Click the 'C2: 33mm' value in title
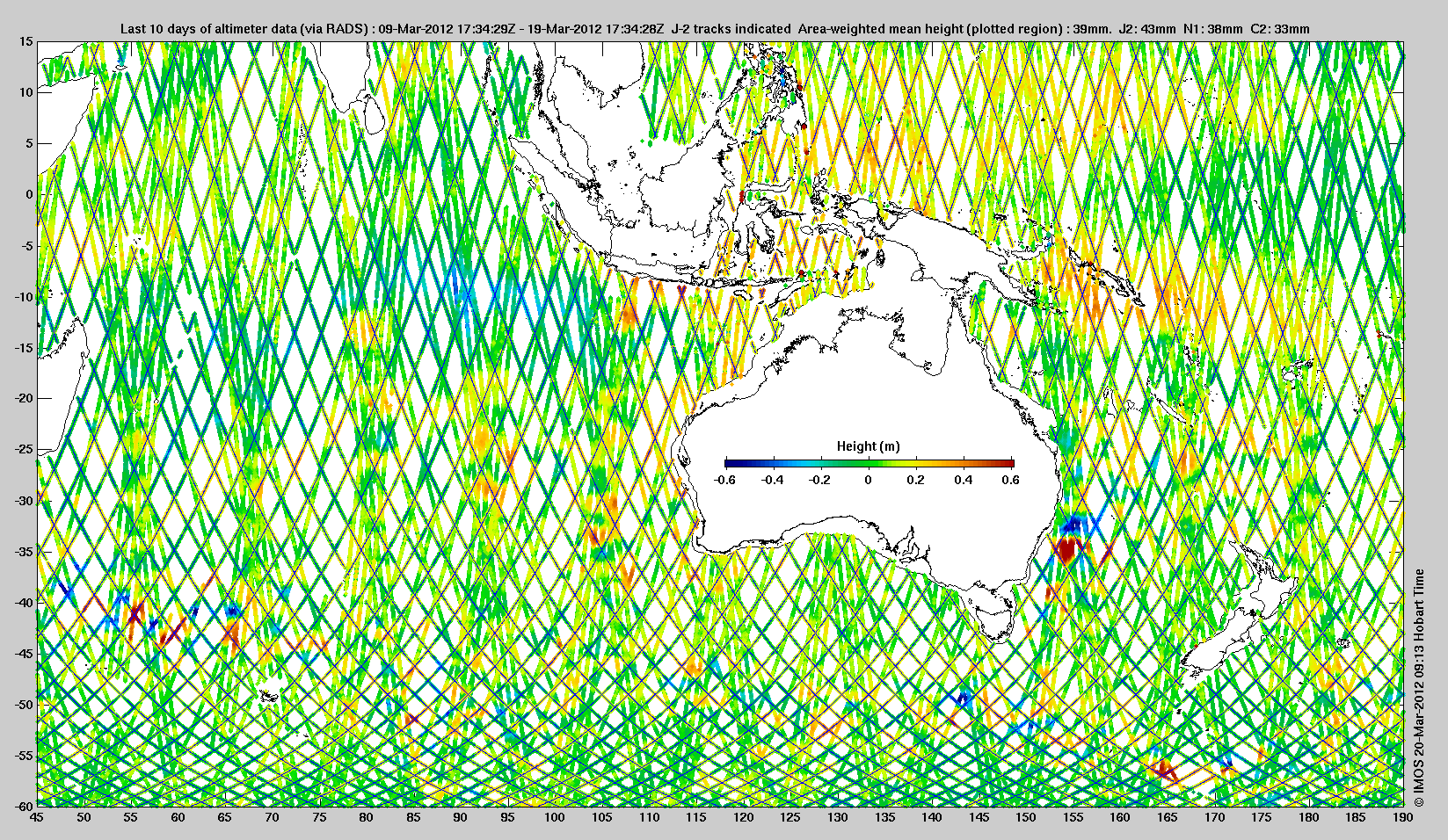Image resolution: width=1448 pixels, height=840 pixels. click(x=1280, y=29)
